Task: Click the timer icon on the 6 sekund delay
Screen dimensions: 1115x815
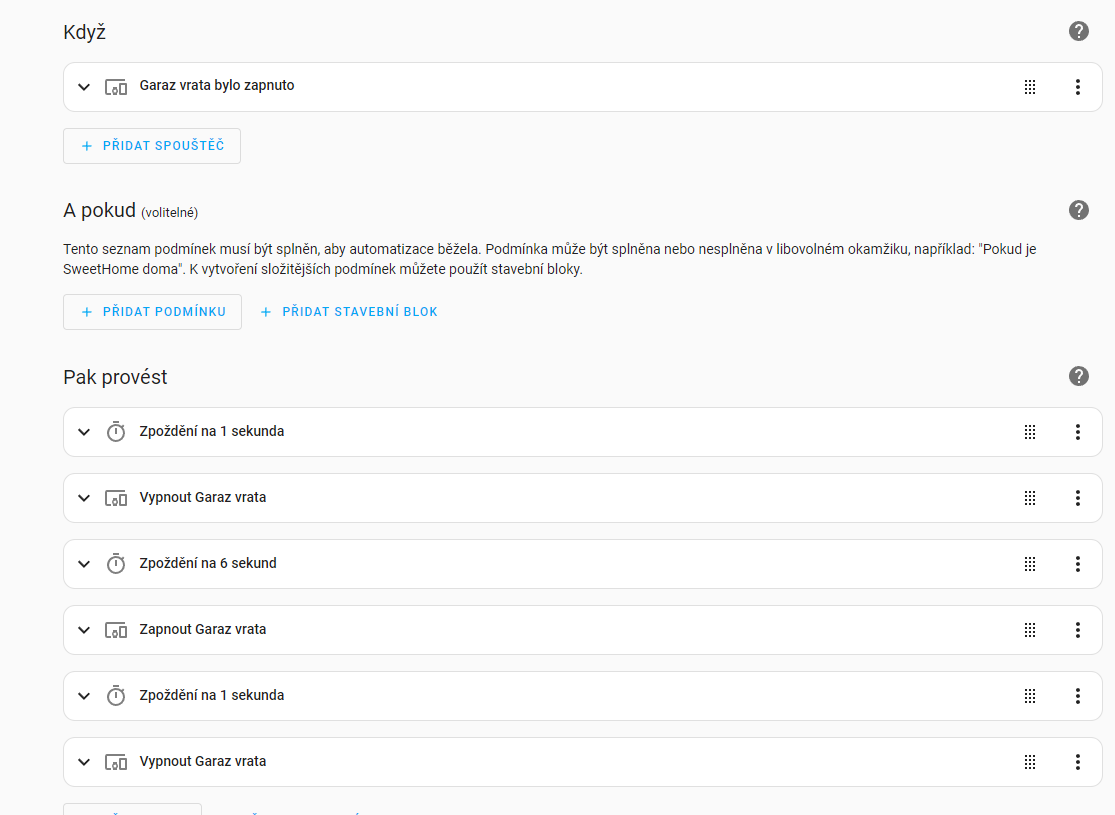Action: (x=116, y=564)
